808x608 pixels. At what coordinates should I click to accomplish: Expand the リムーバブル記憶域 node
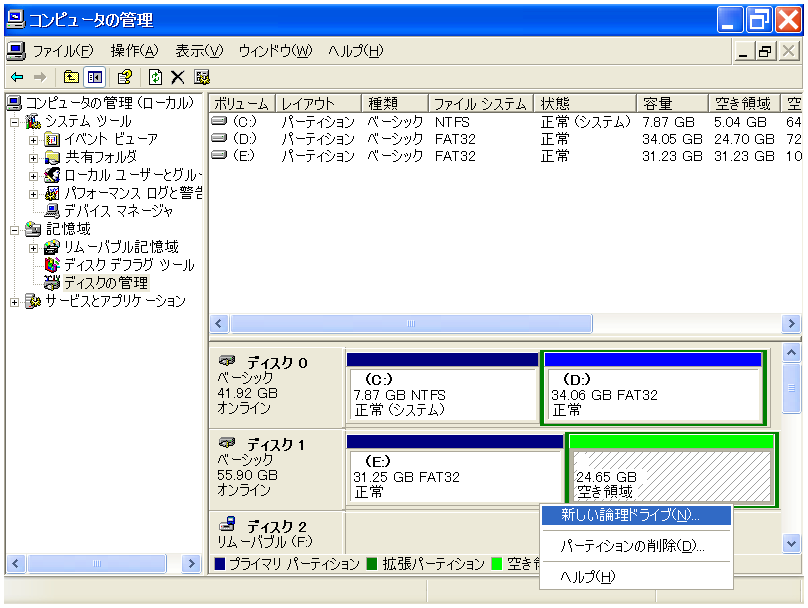33,248
